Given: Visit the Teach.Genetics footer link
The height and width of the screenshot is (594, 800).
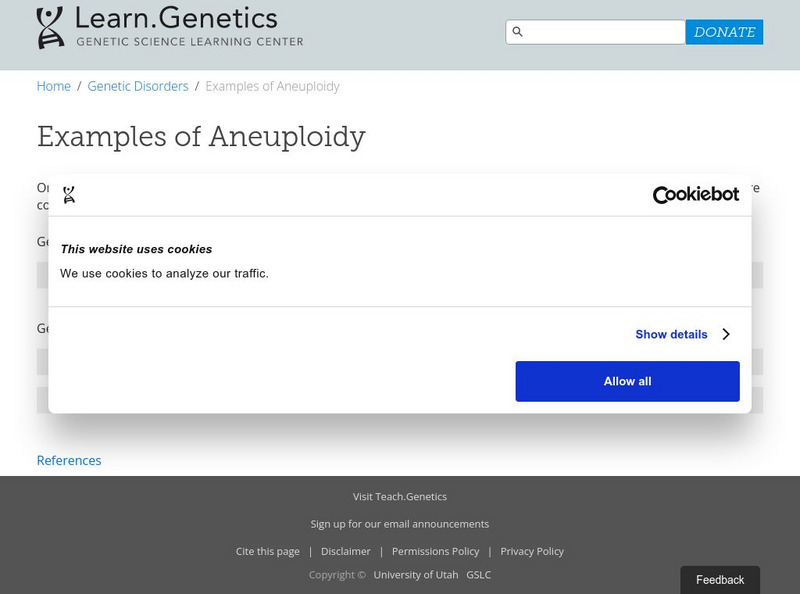Looking at the screenshot, I should click(400, 496).
